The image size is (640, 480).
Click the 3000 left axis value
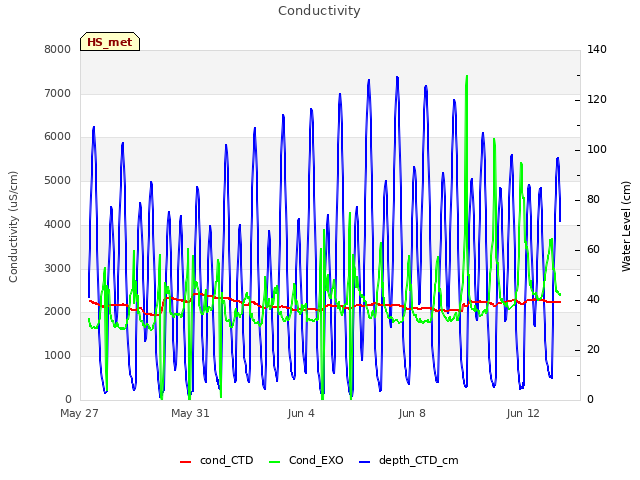58,268
